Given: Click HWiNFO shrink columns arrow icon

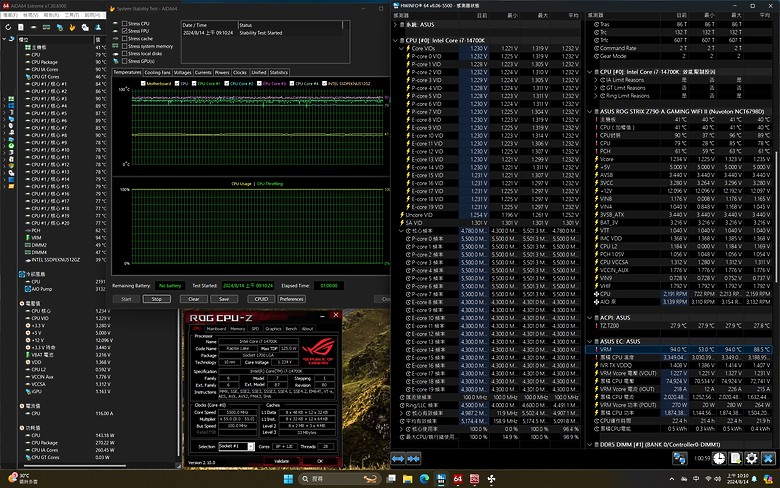Looking at the screenshot, I should coord(414,459).
